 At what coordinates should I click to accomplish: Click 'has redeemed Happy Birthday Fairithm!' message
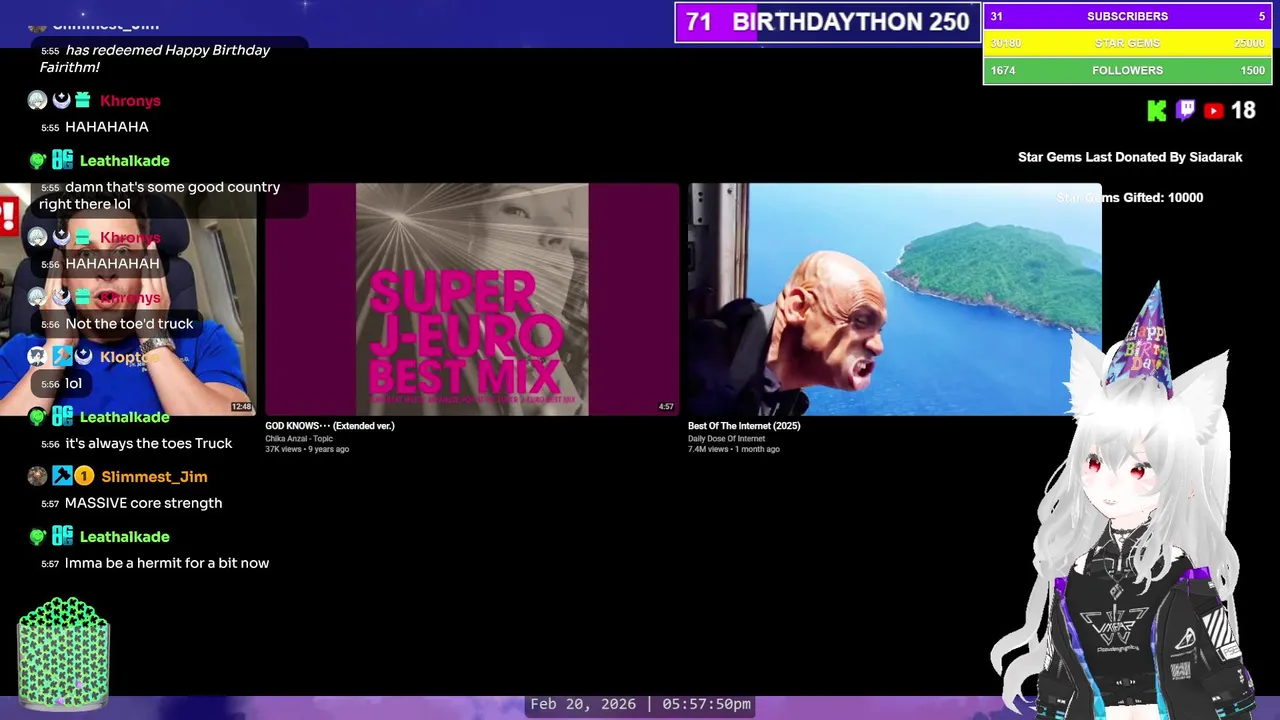pos(155,58)
